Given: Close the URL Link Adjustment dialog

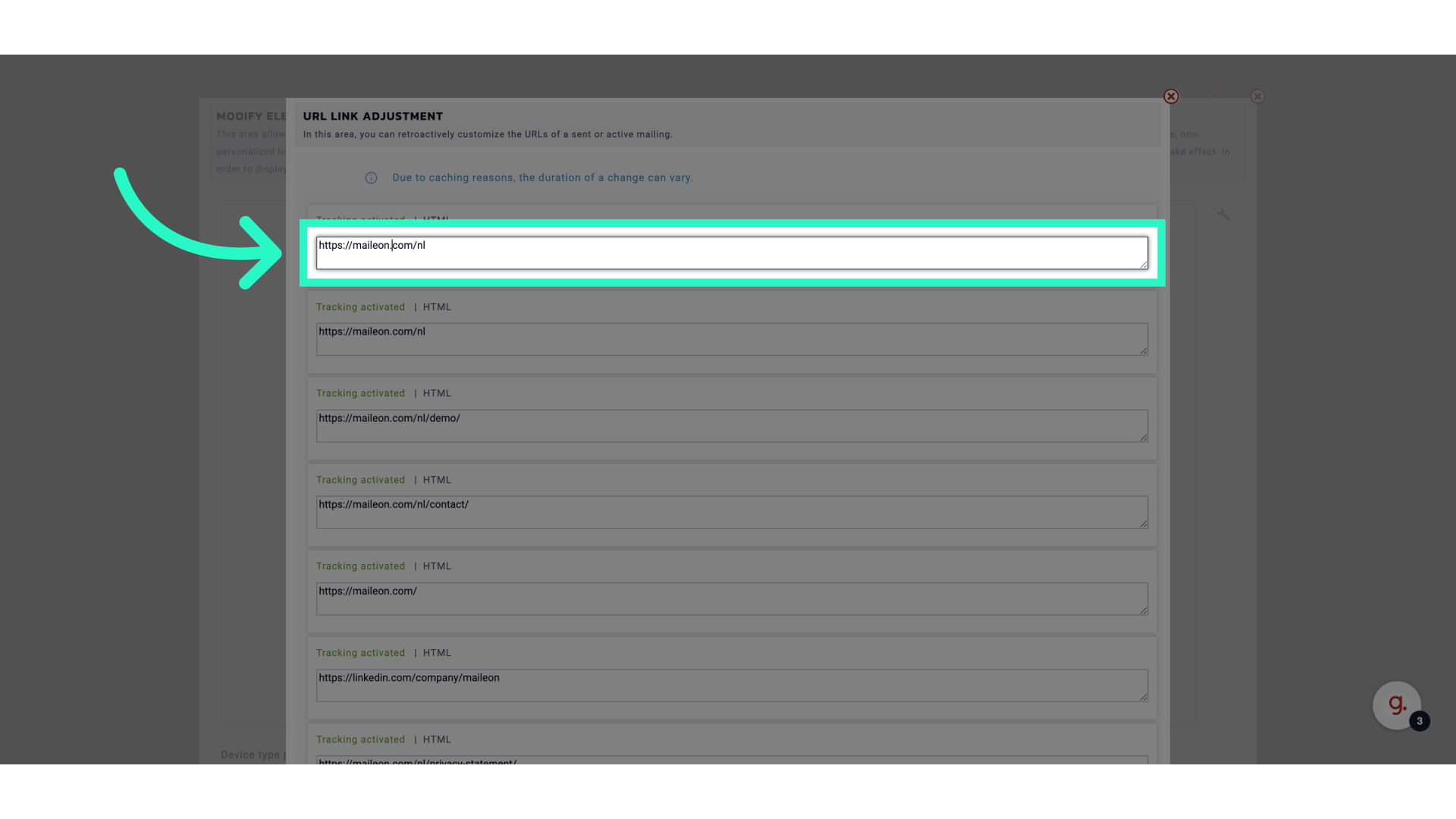Looking at the screenshot, I should 1171,96.
